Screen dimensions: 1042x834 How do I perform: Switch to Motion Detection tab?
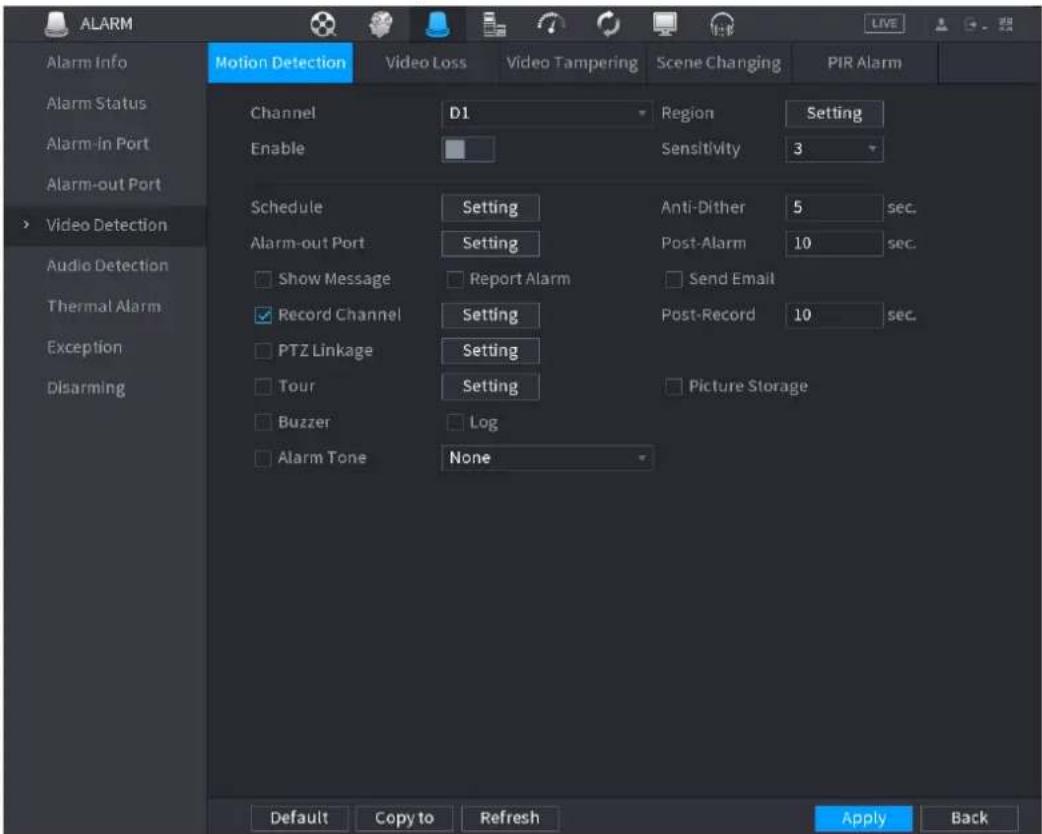pyautogui.click(x=280, y=62)
